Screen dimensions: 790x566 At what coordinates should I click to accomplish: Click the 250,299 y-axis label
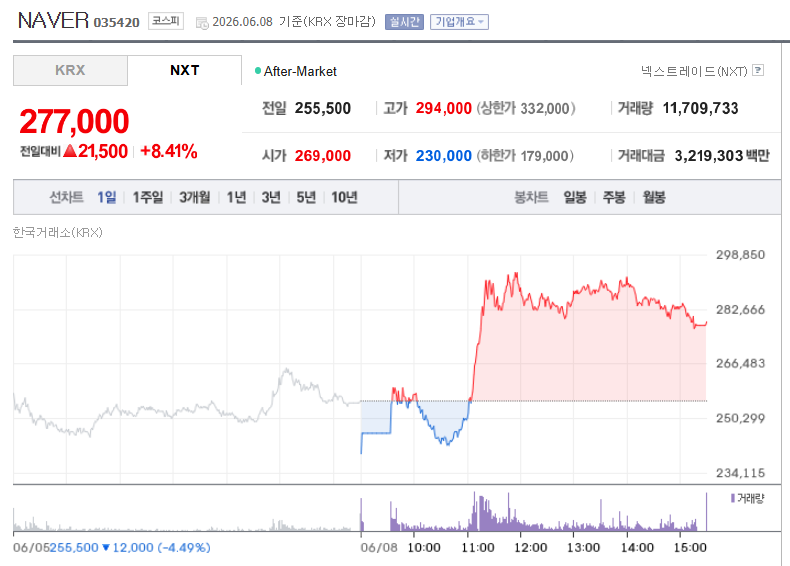[x=741, y=418]
